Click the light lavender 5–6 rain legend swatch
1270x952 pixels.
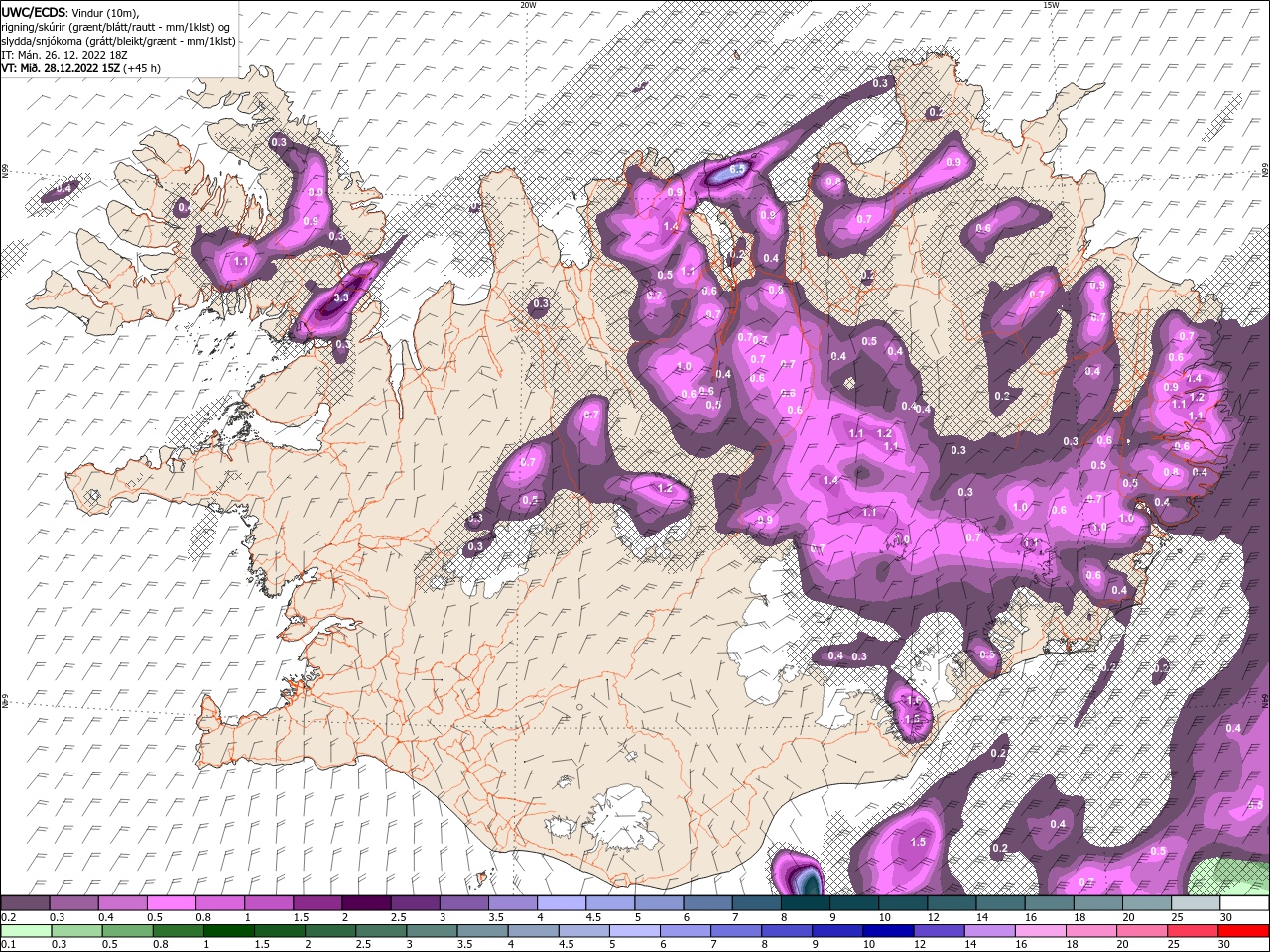point(634,930)
